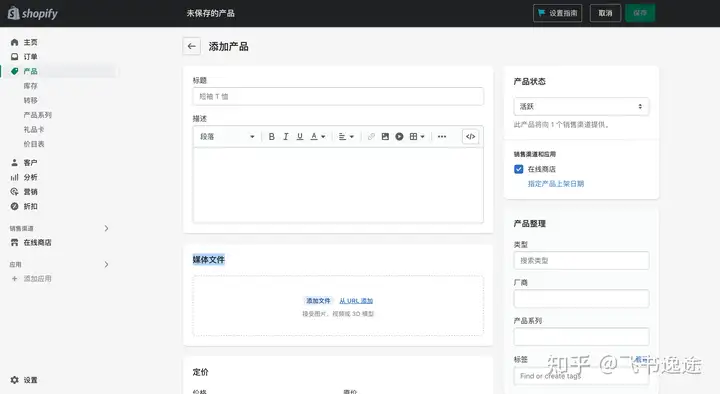The image size is (720, 394).
Task: Expand 应用 apps section chevron
Action: point(106,265)
